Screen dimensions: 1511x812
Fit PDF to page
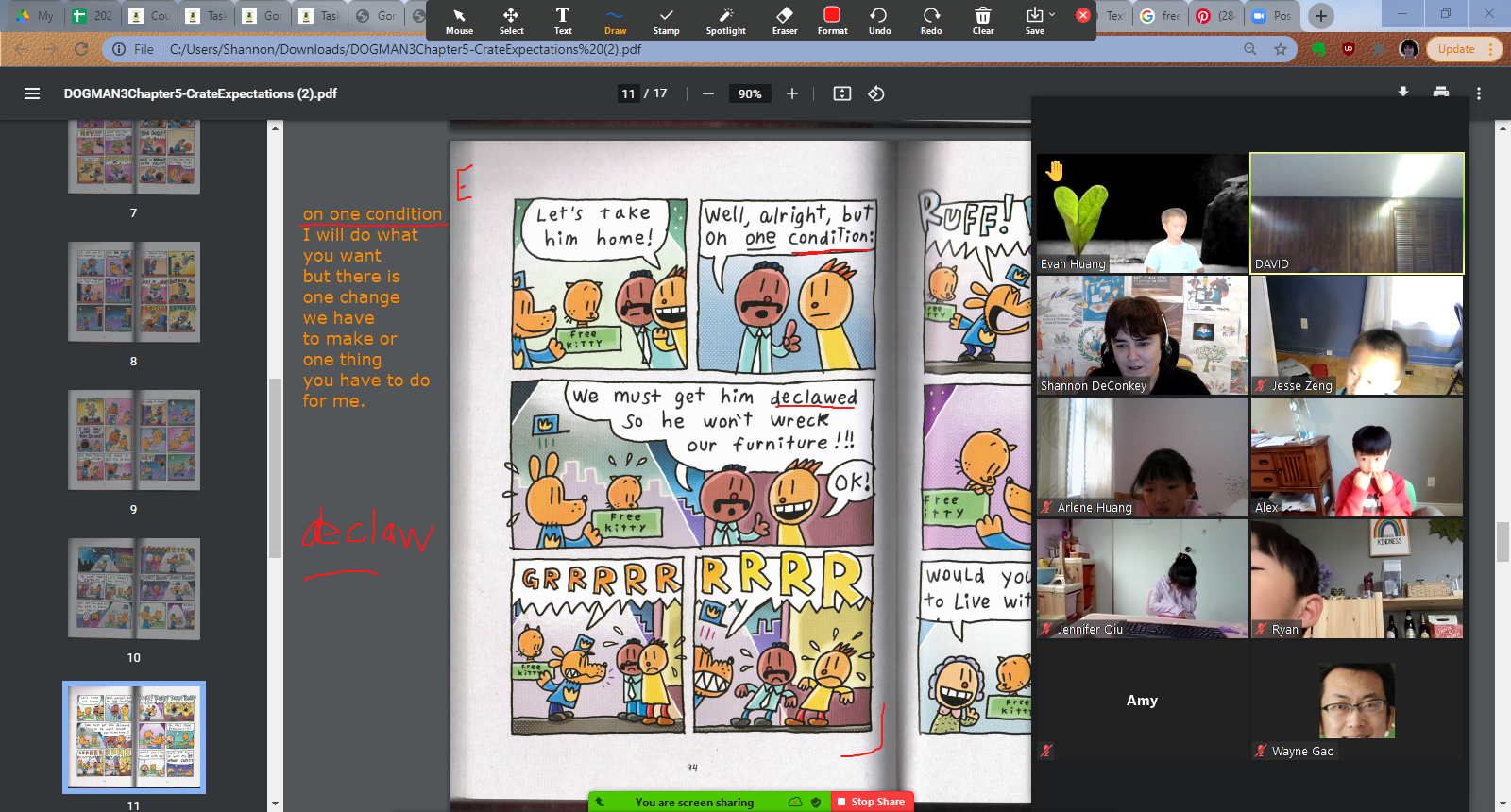pyautogui.click(x=842, y=93)
